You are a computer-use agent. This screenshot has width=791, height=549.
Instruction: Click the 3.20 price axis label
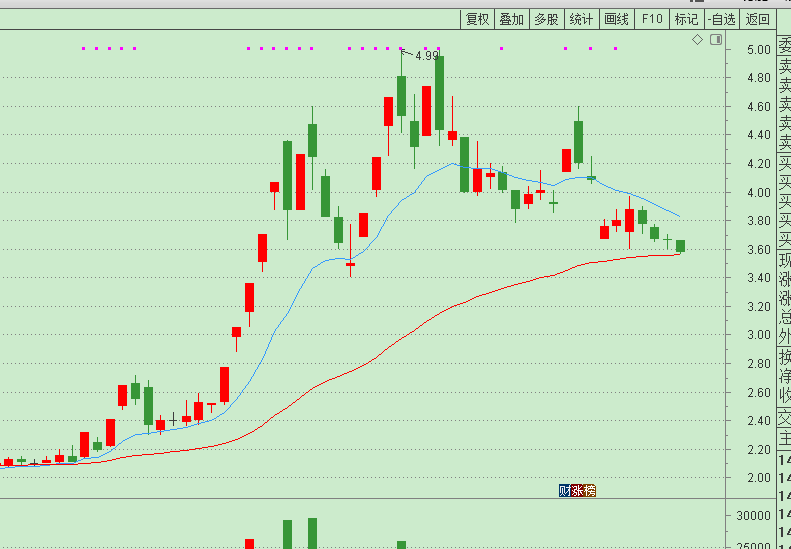759,306
